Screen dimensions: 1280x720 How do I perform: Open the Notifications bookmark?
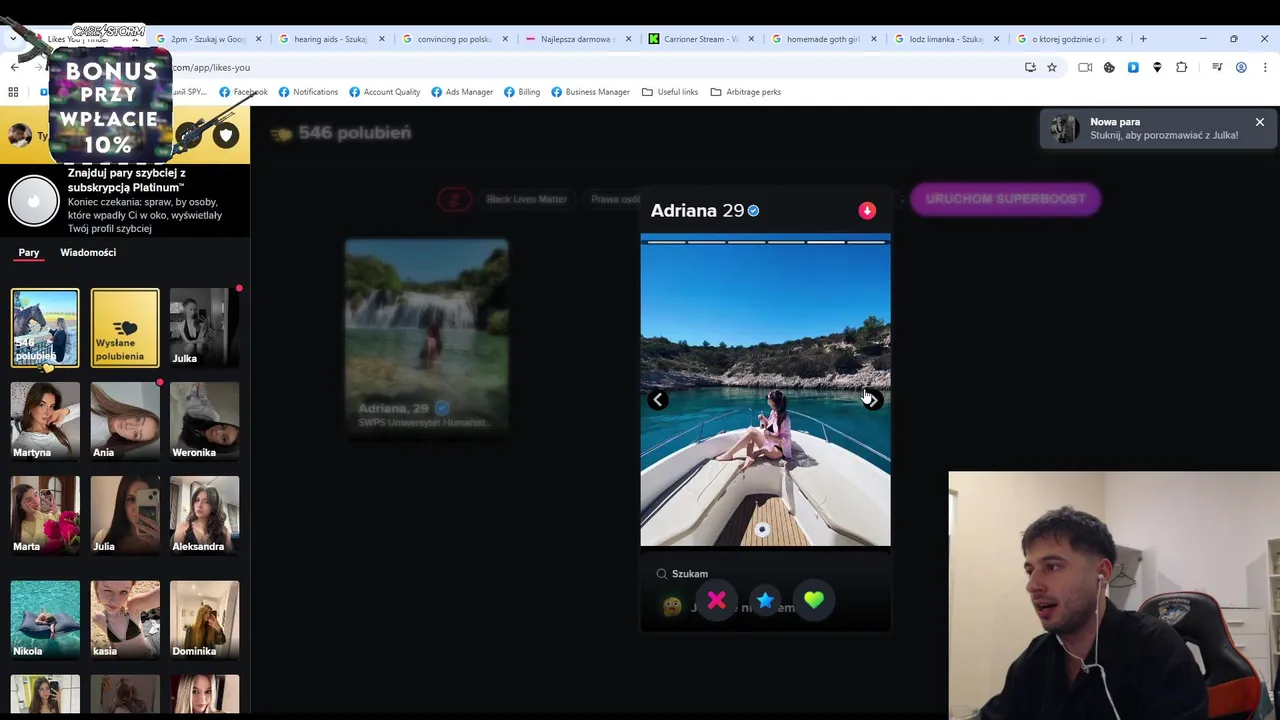308,92
